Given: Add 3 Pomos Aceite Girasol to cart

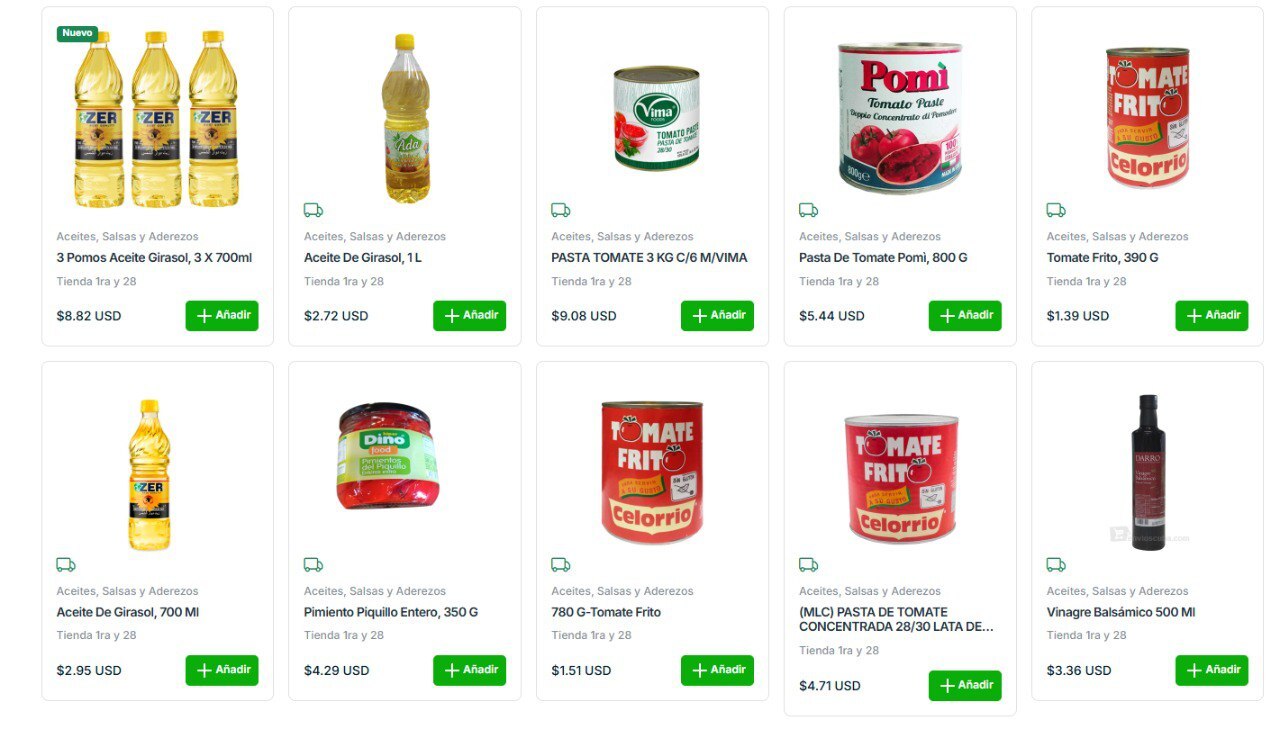Looking at the screenshot, I should tap(222, 316).
